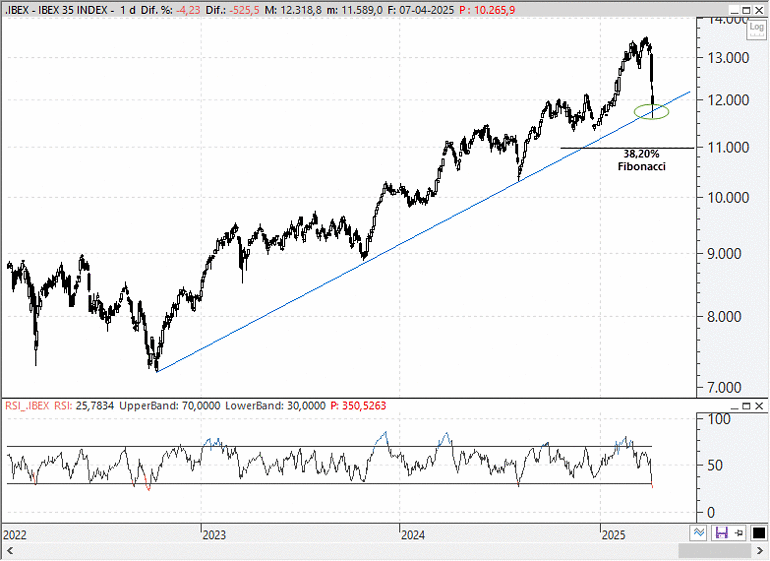The image size is (770, 561).
Task: Click the 'F: 07-04-2025' date
Action: (421, 10)
